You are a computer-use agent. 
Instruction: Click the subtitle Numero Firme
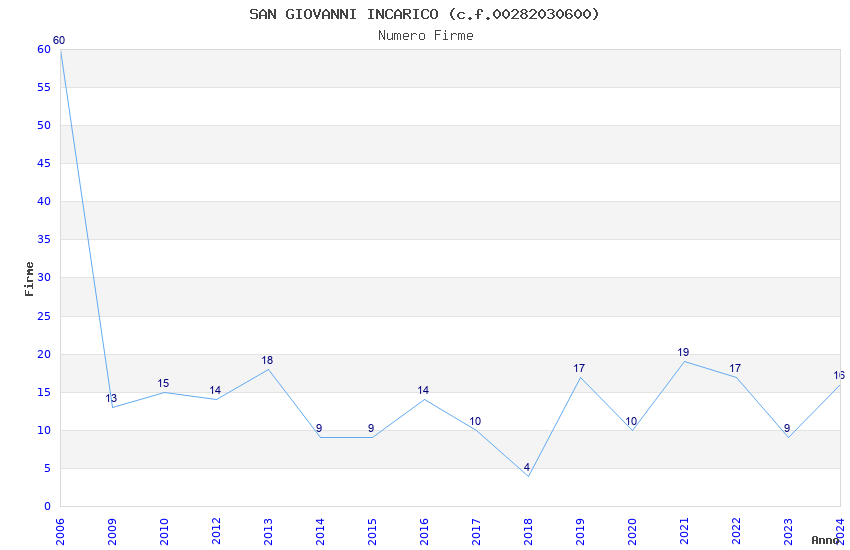coord(426,36)
